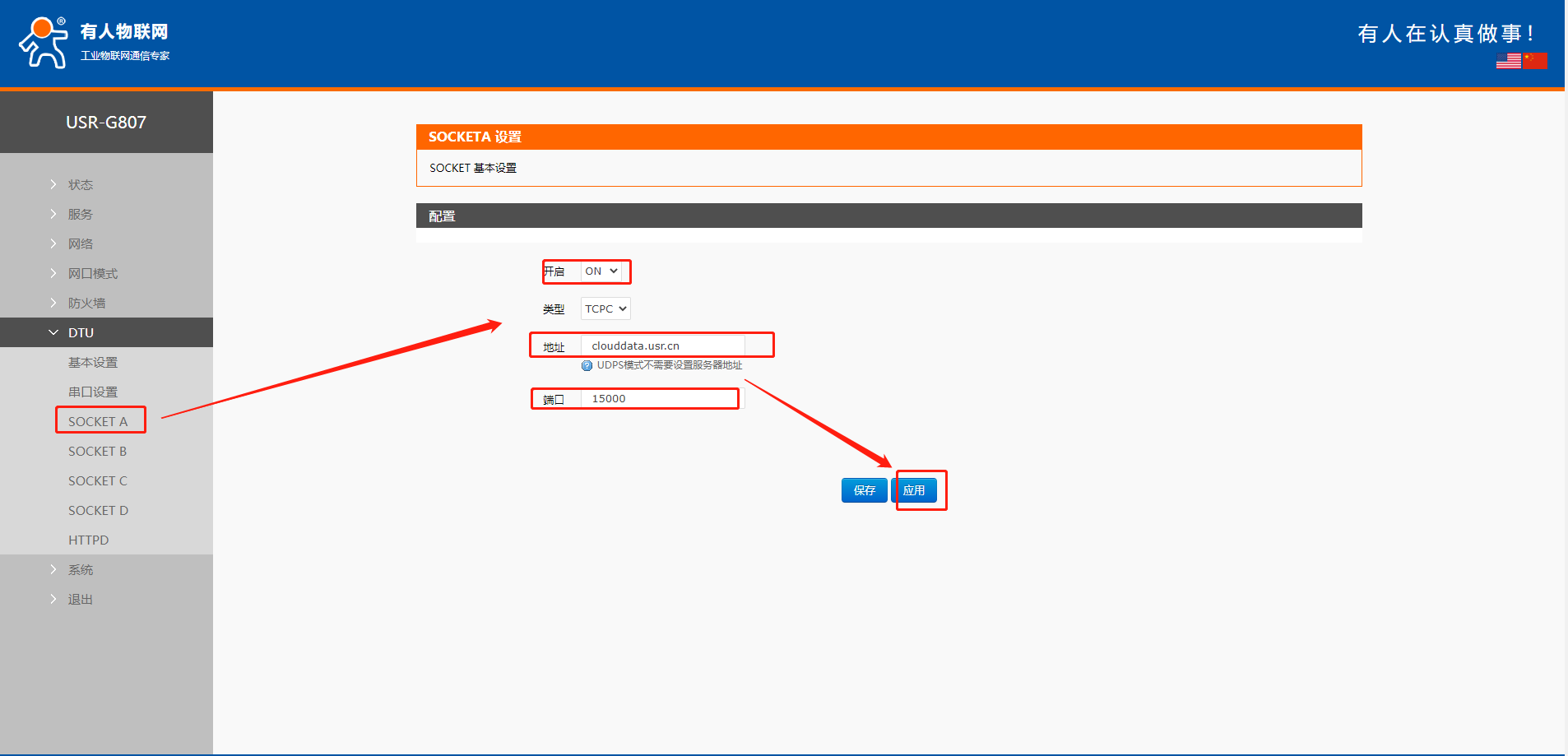This screenshot has width=1568, height=756.
Task: Open the 开启 ON dropdown
Action: pos(601,271)
